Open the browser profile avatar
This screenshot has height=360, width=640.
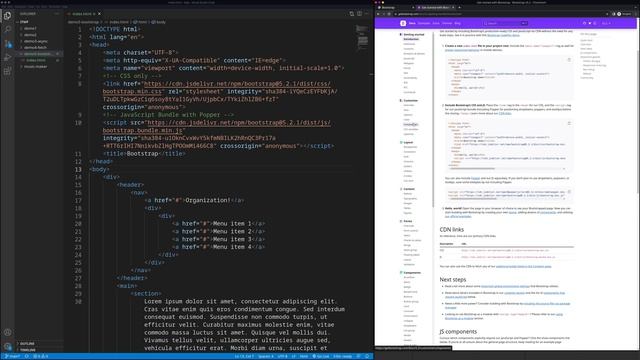(x=619, y=14)
